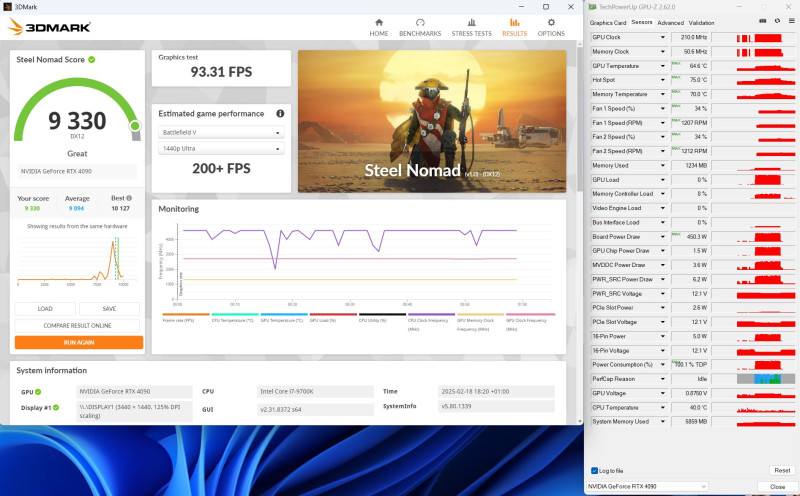The image size is (800, 496).
Task: Click the 3DMark app icon in title bar
Action: (x=7, y=7)
